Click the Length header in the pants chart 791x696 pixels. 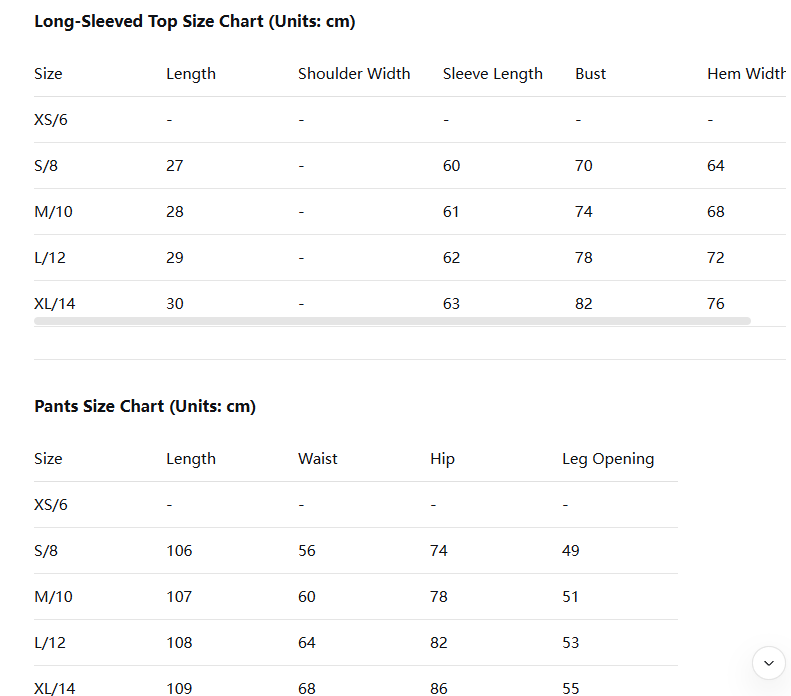coord(191,459)
